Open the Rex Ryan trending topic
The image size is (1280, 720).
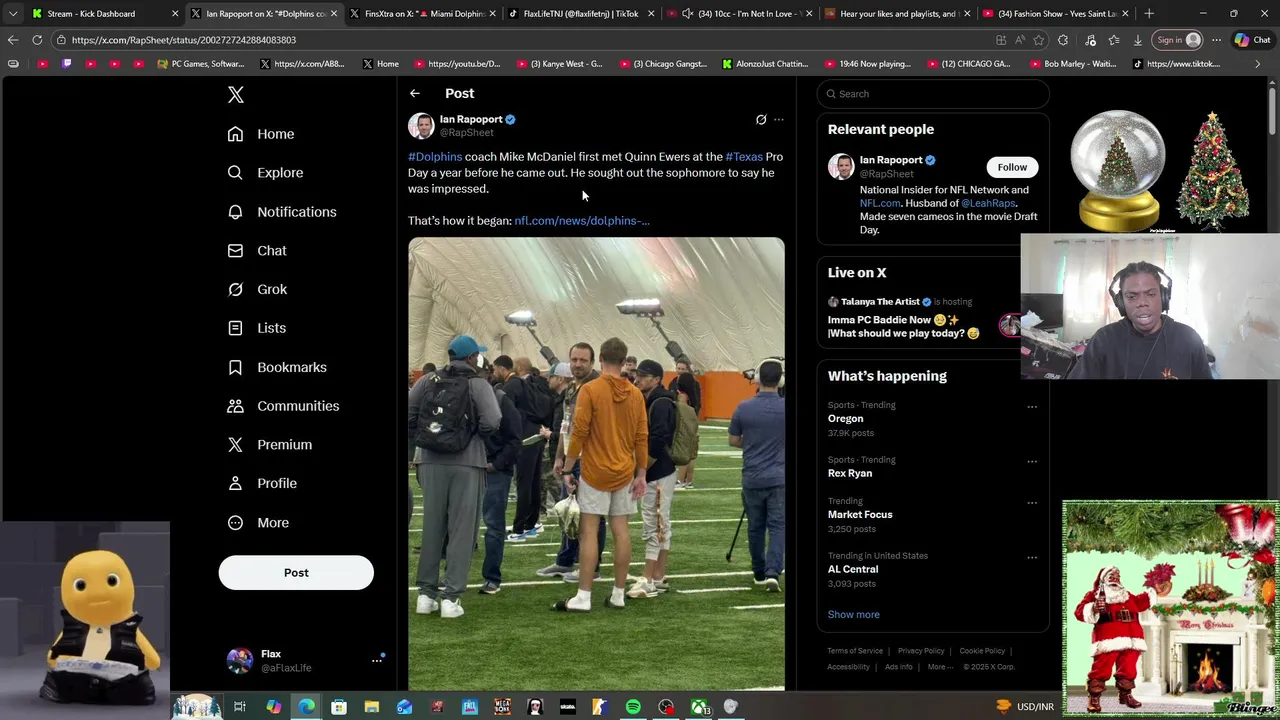(850, 473)
